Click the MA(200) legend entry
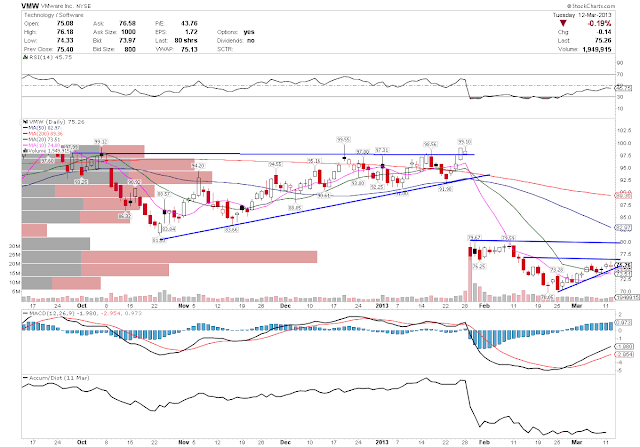This screenshot has width=640, height=447. tap(42, 133)
